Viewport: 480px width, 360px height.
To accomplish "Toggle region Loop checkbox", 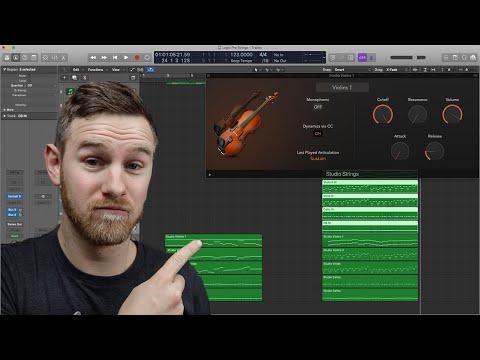I will click(30, 81).
